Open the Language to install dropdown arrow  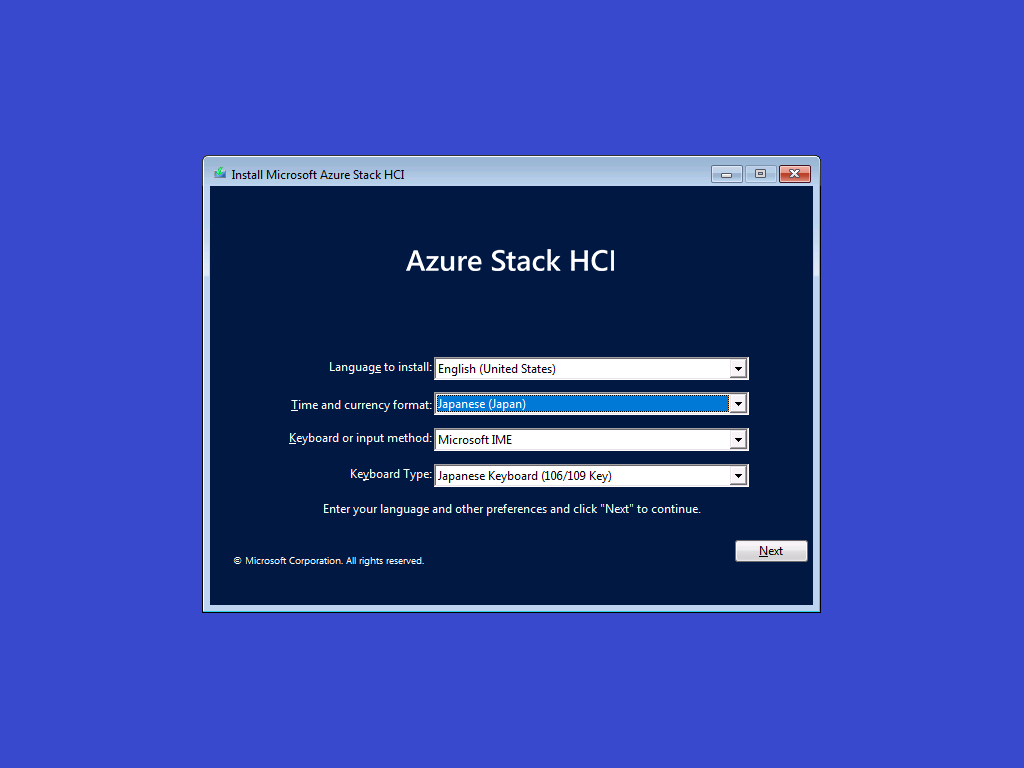coord(739,368)
